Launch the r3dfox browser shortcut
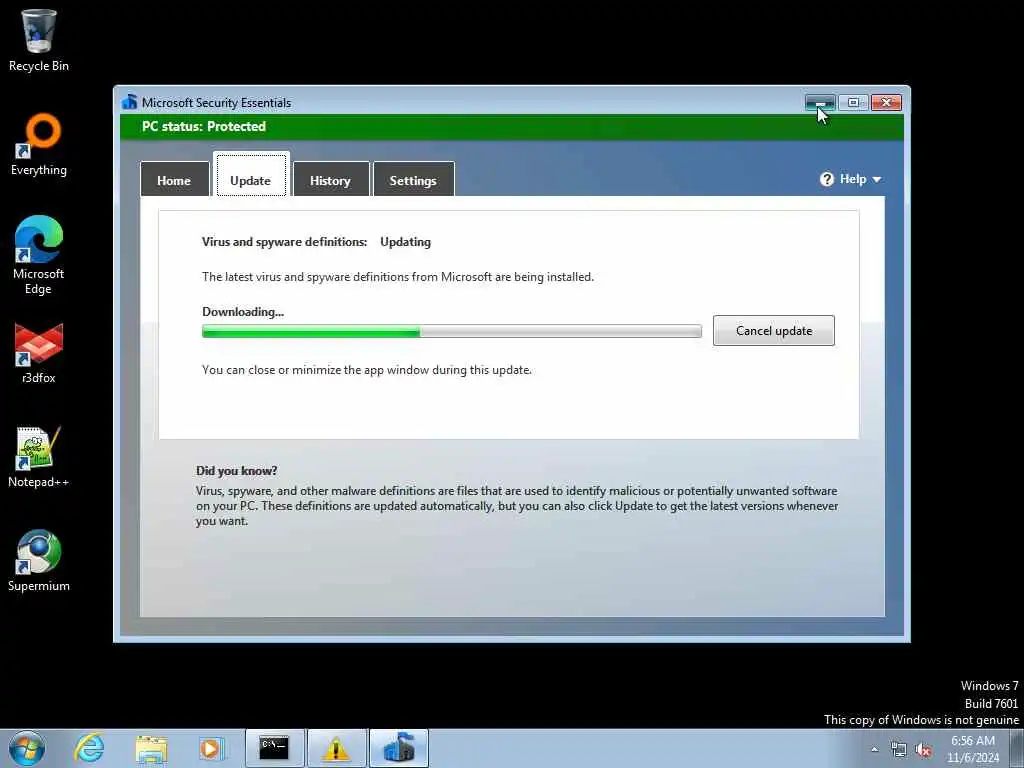The width and height of the screenshot is (1024, 768). point(39,353)
